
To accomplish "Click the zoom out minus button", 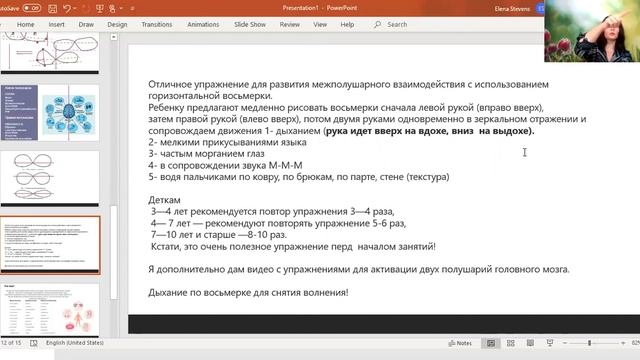I will pos(565,343).
